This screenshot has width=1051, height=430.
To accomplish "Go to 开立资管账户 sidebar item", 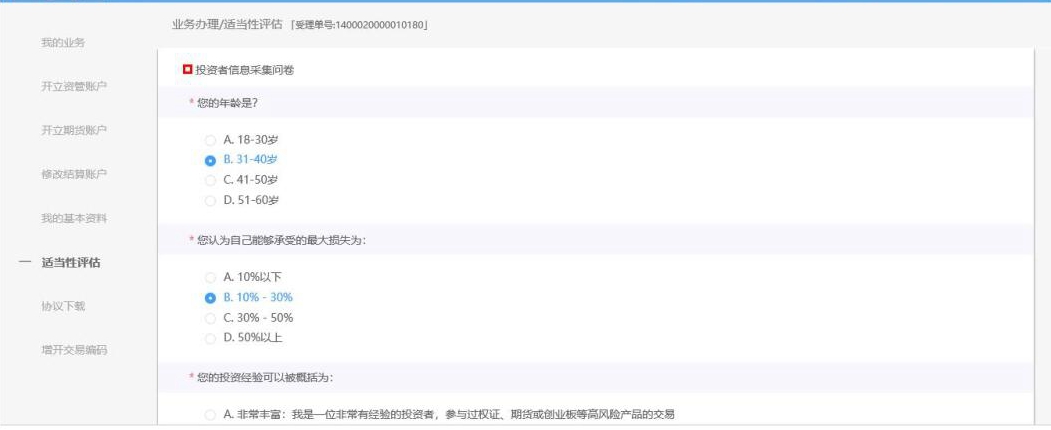I will (74, 86).
